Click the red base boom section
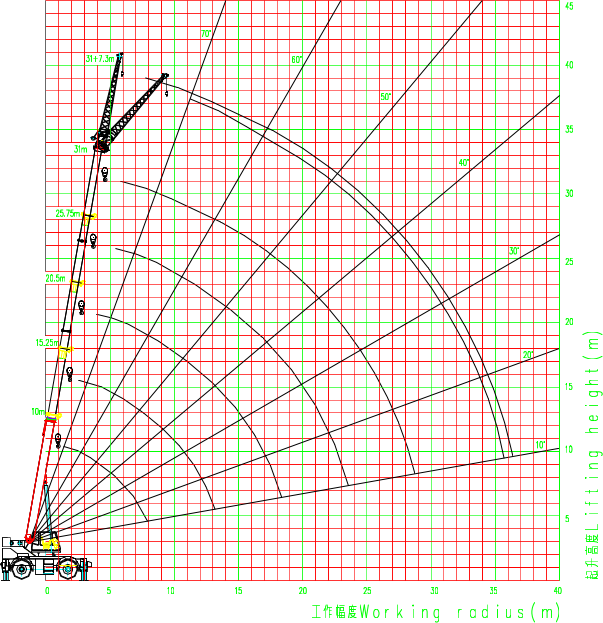The width and height of the screenshot is (603, 623). [40, 480]
